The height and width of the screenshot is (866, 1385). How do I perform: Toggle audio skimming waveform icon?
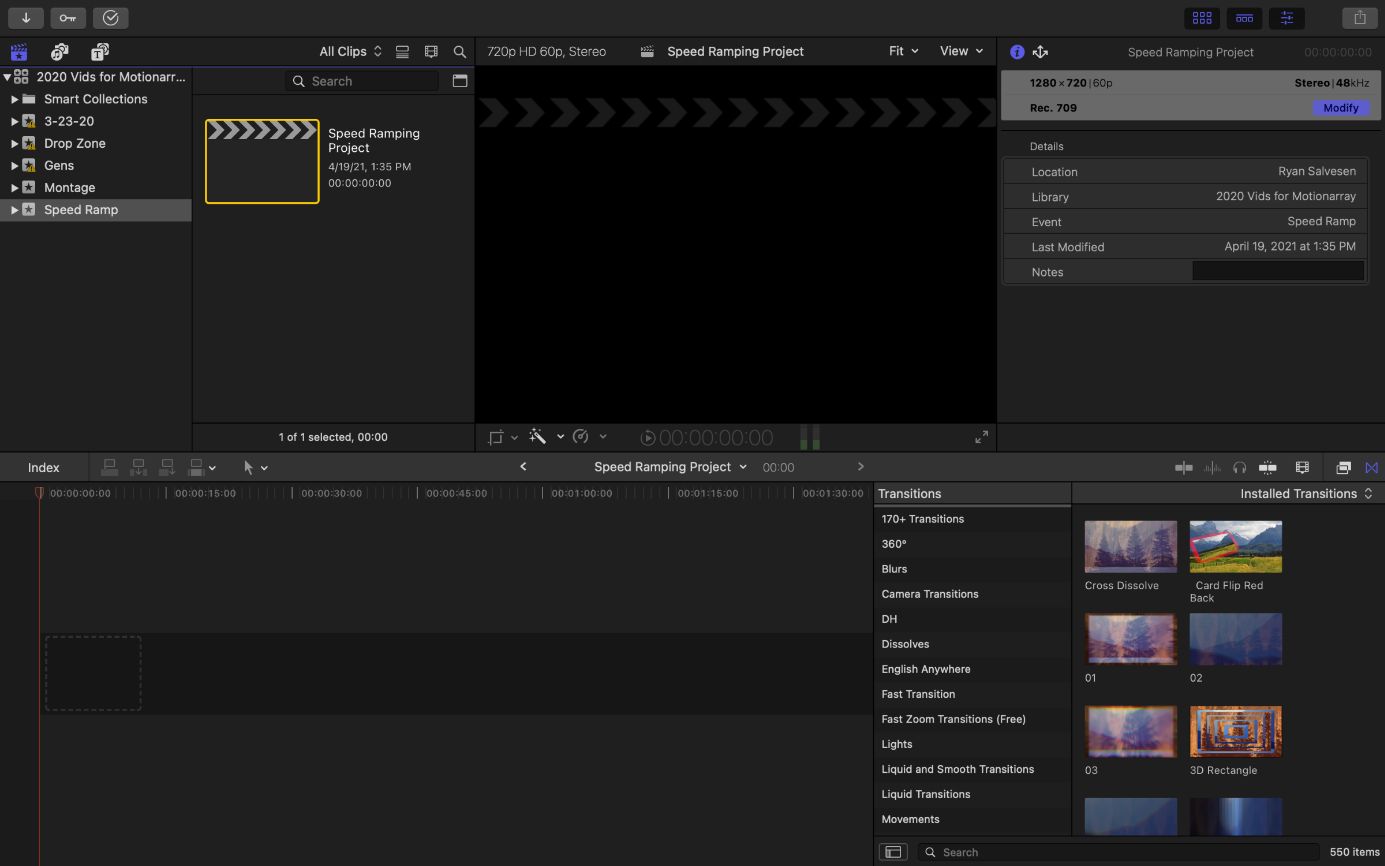point(1211,467)
